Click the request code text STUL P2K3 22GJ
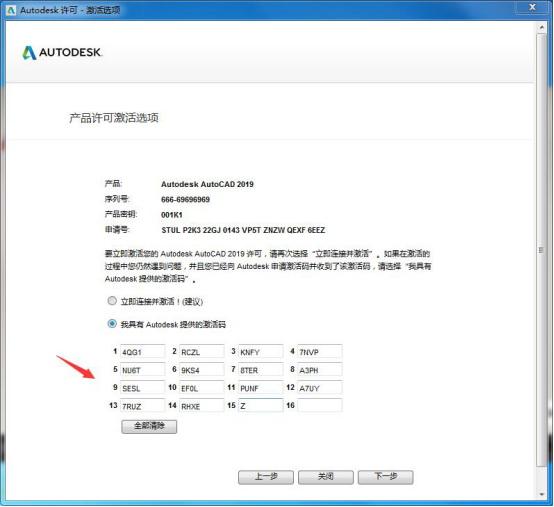 191,230
